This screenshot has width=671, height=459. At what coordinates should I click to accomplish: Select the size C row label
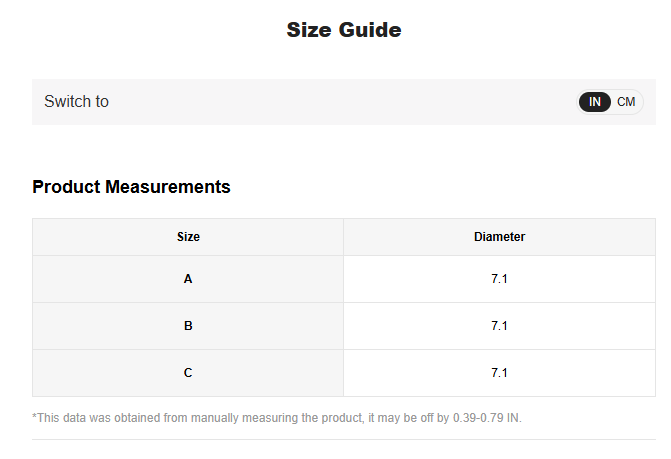[x=188, y=373]
